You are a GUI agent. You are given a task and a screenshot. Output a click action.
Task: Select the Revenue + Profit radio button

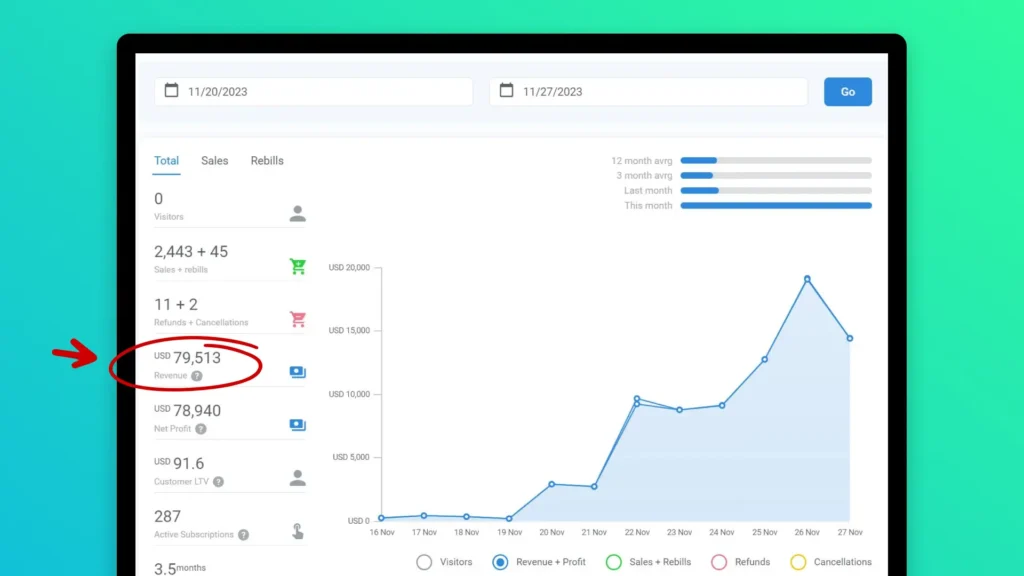point(500,562)
